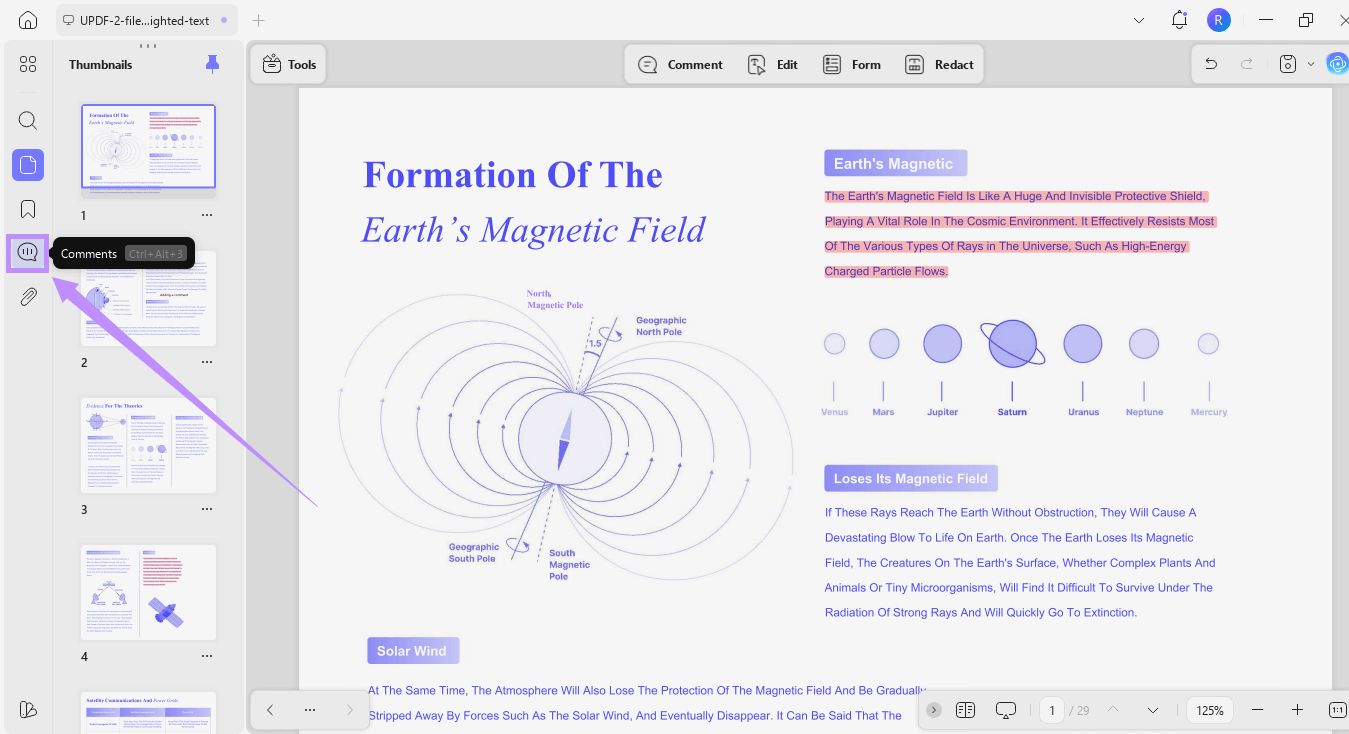The height and width of the screenshot is (734, 1349).
Task: Launch the UPDF AI assistant icon
Action: pos(1337,64)
